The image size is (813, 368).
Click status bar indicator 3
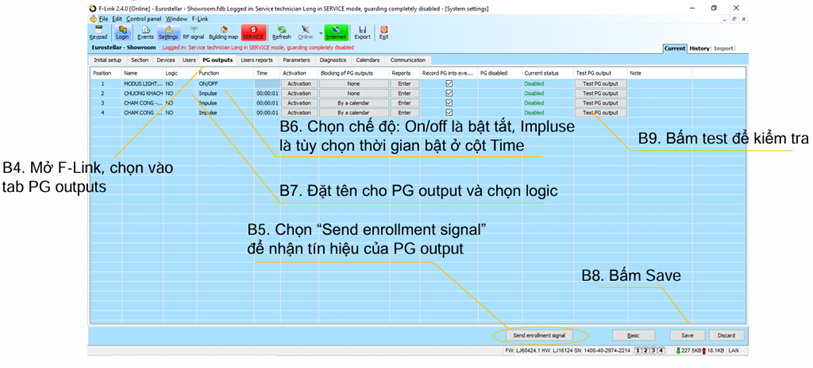tap(653, 351)
